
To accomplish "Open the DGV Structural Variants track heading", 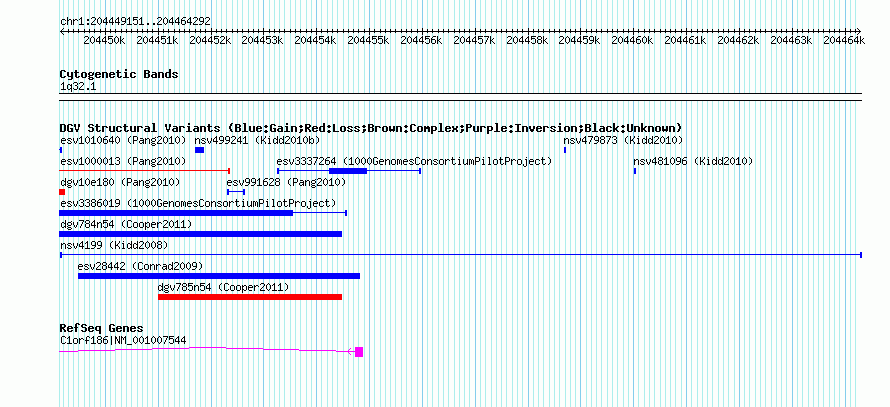I will [x=371, y=128].
